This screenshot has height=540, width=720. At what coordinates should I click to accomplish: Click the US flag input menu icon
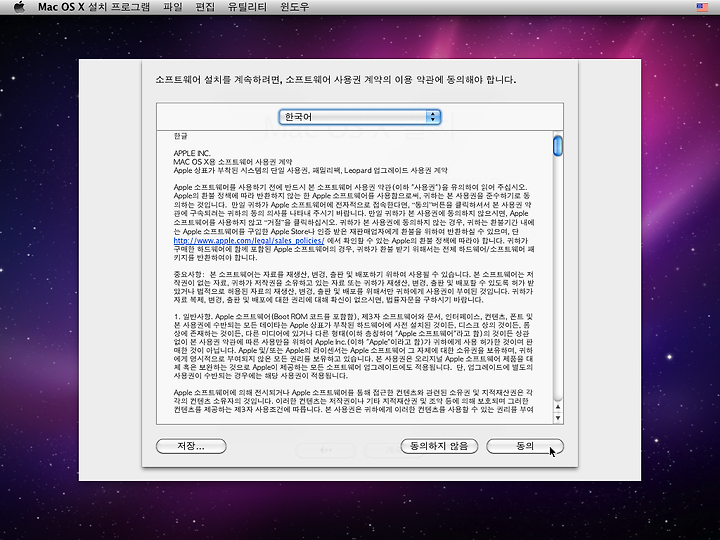coord(702,7)
